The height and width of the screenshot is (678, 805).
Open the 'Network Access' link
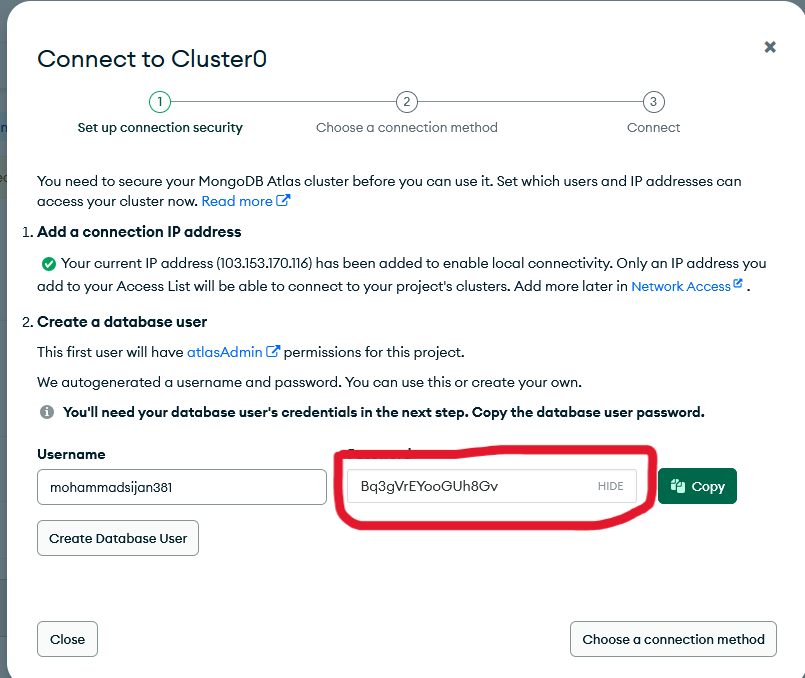680,286
